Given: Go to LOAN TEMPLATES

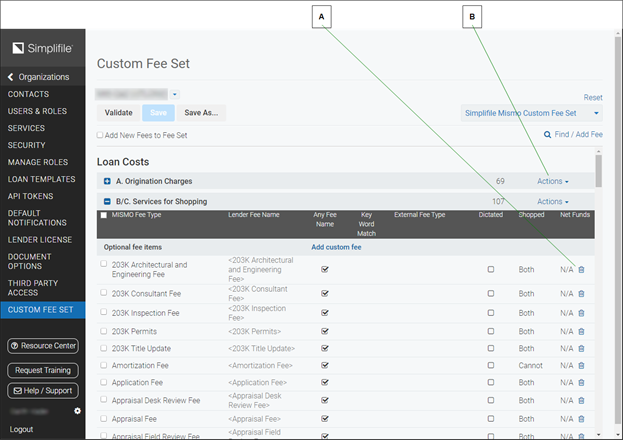Looking at the screenshot, I should (43, 179).
